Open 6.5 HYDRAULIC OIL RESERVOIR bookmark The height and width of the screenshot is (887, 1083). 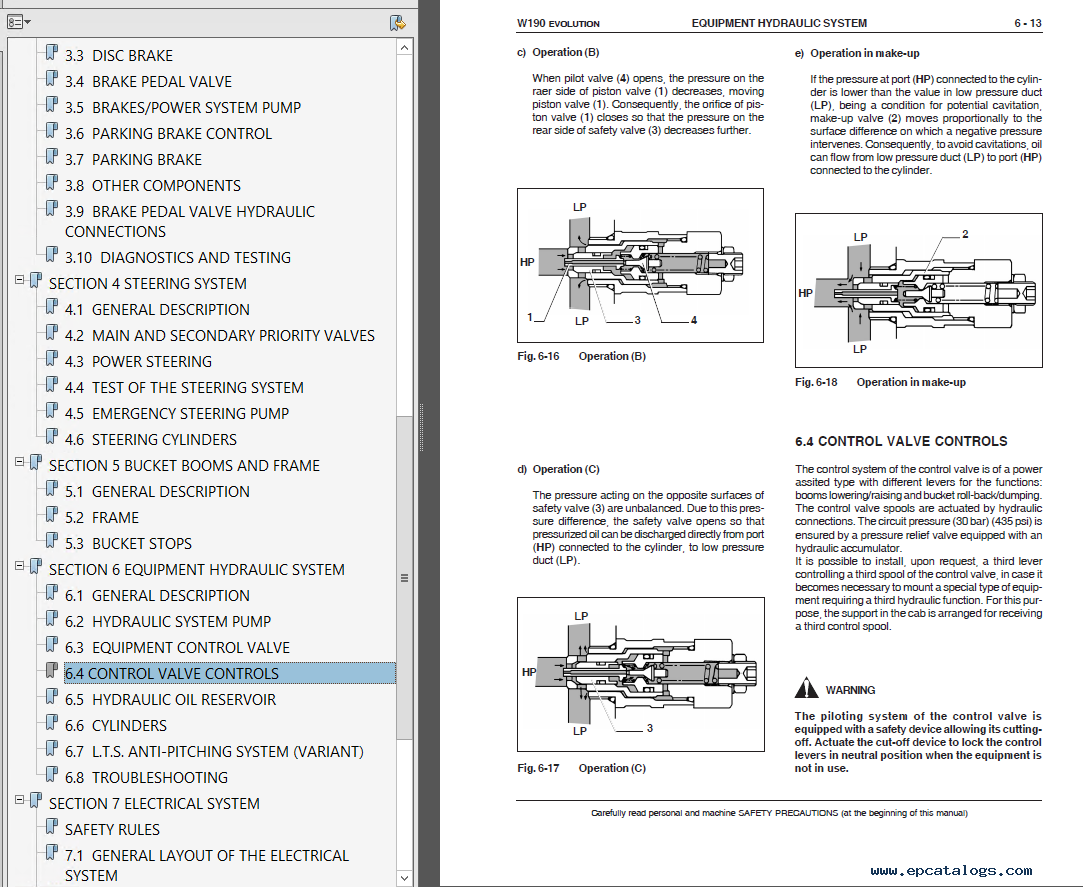pyautogui.click(x=171, y=700)
